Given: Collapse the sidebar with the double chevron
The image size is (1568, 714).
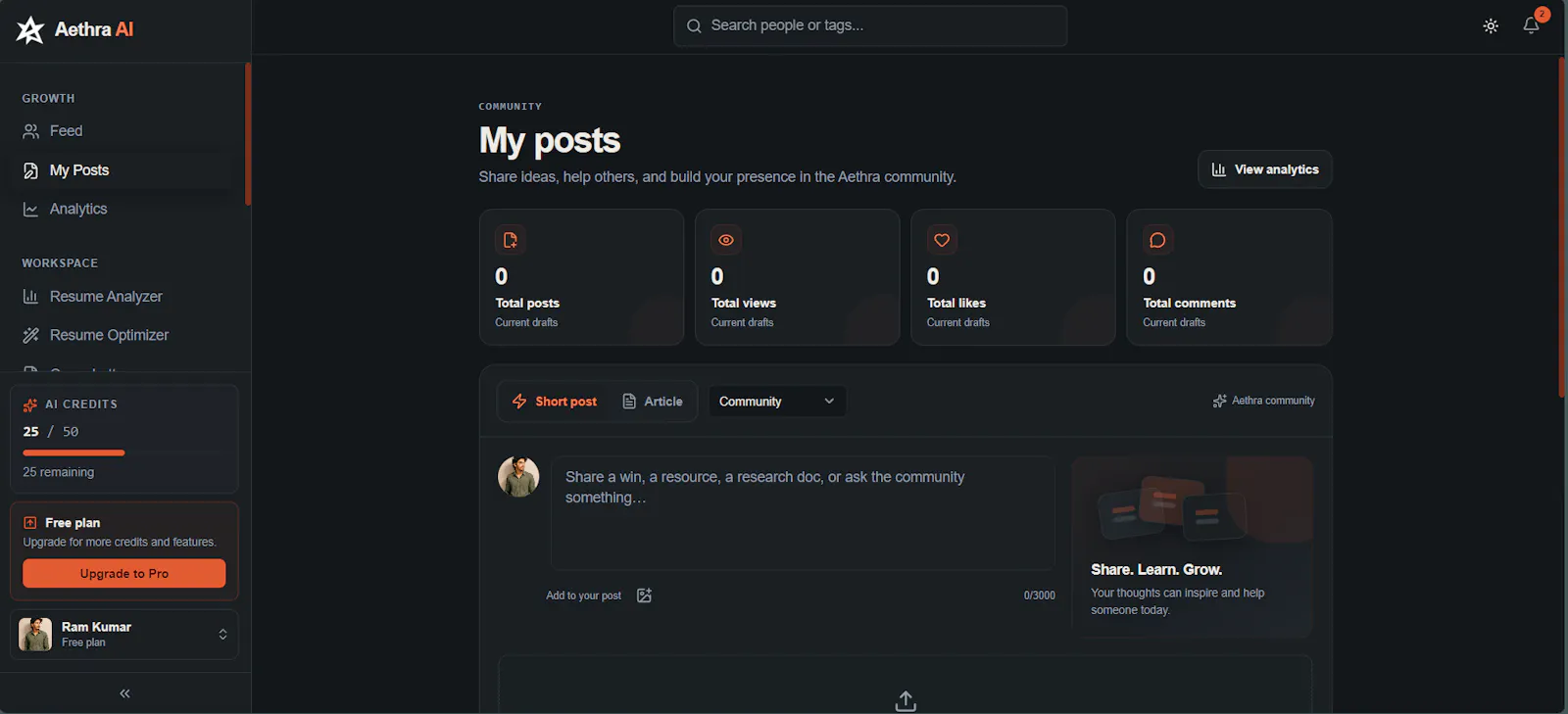Looking at the screenshot, I should click(124, 693).
